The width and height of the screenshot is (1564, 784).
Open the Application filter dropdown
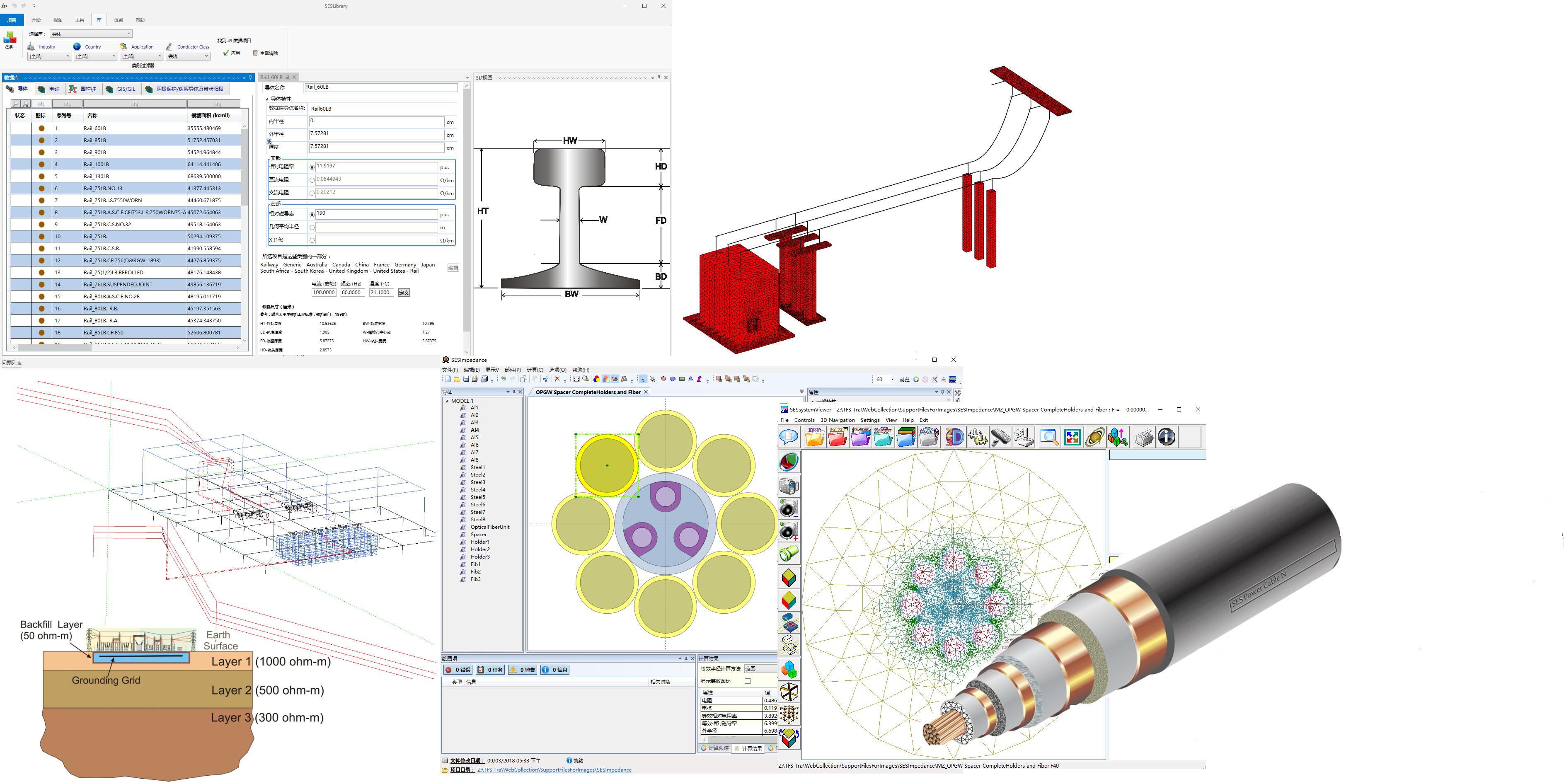141,56
